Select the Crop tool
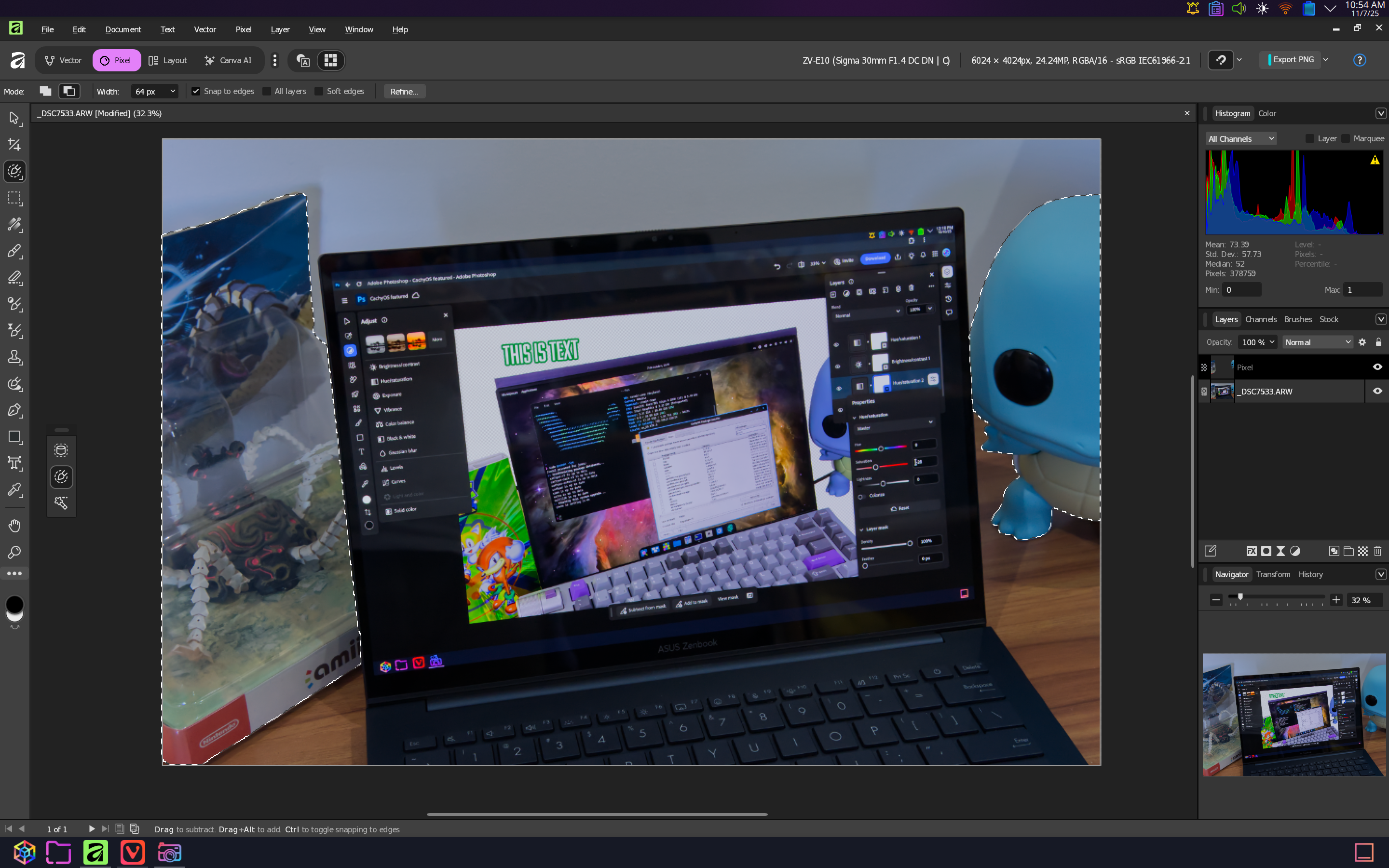The height and width of the screenshot is (868, 1389). pos(15,145)
